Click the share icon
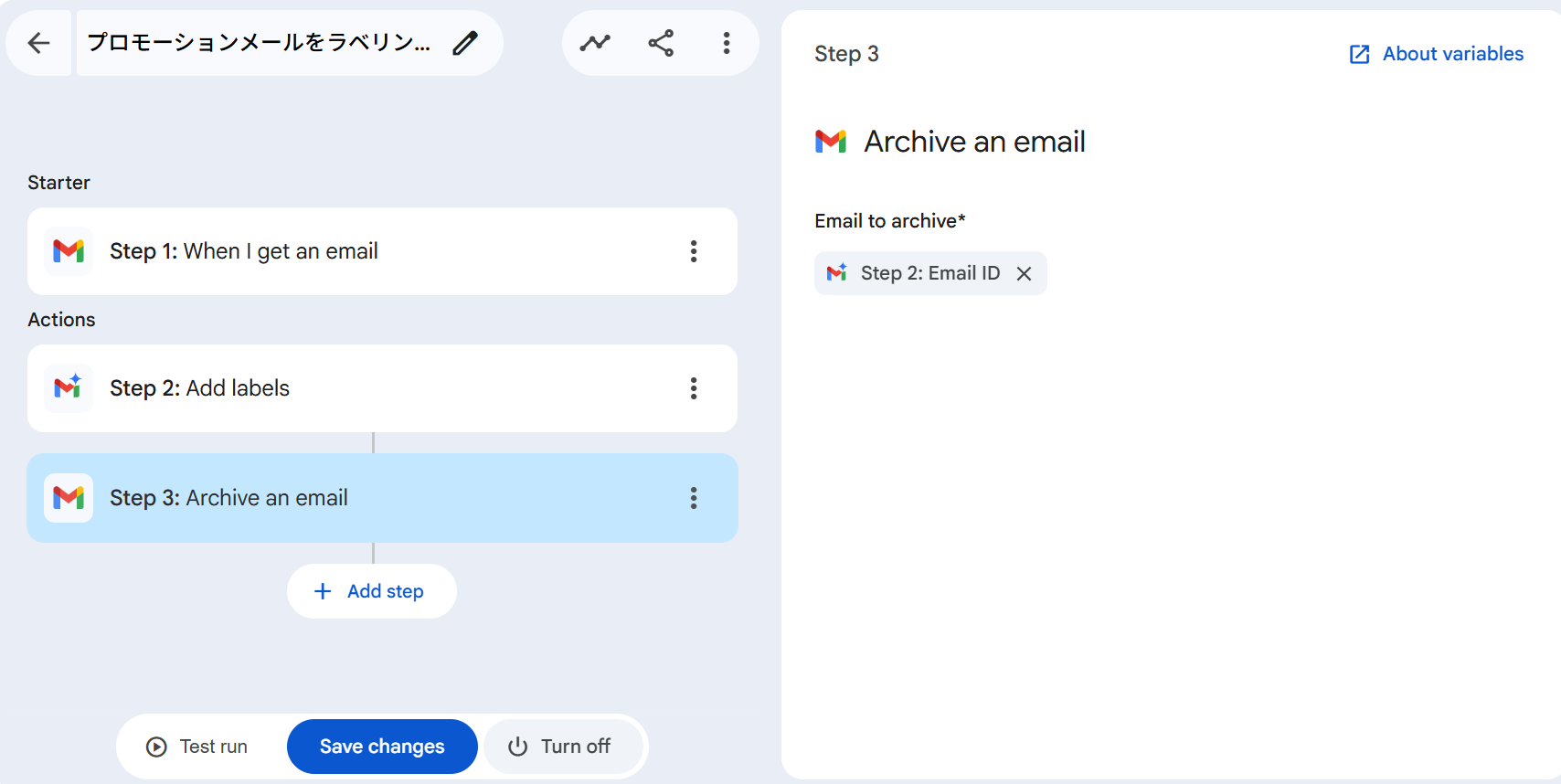Viewport: 1561px width, 784px height. coord(661,43)
